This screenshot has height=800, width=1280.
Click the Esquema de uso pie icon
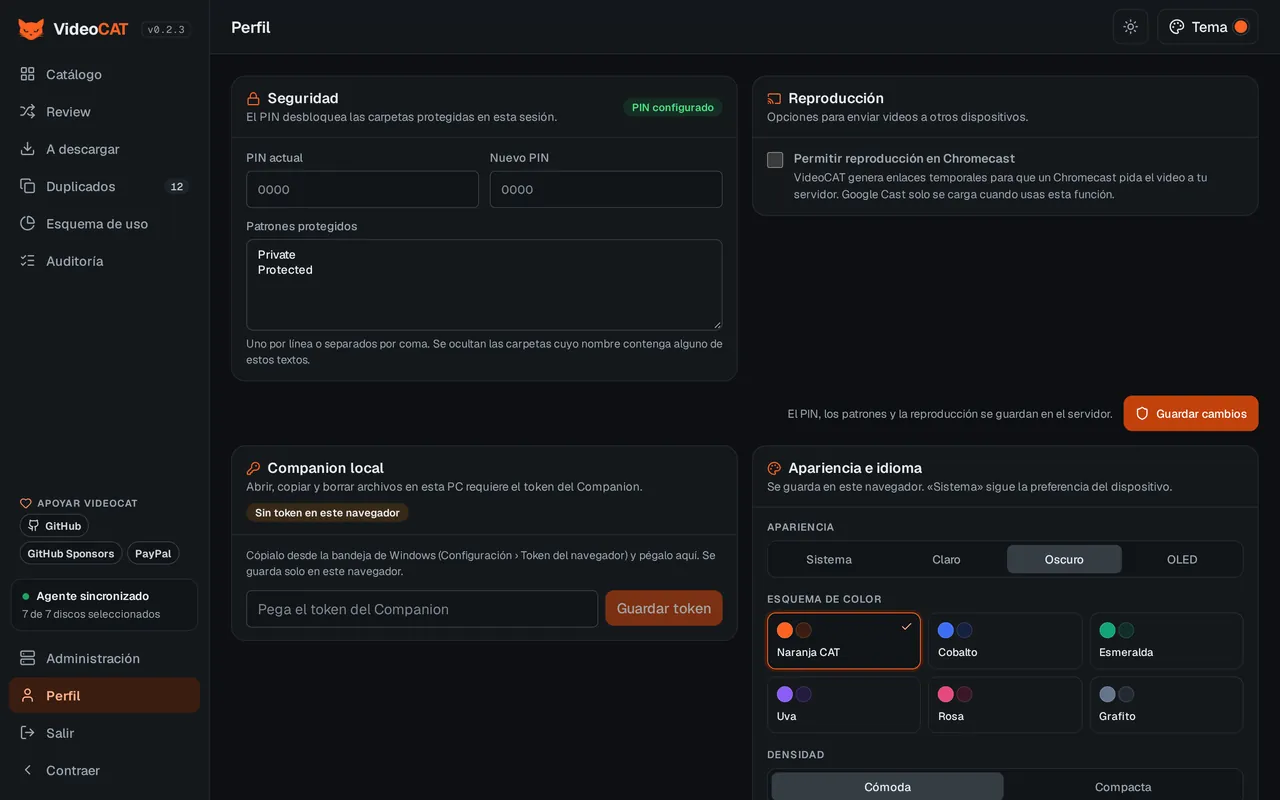pos(27,223)
